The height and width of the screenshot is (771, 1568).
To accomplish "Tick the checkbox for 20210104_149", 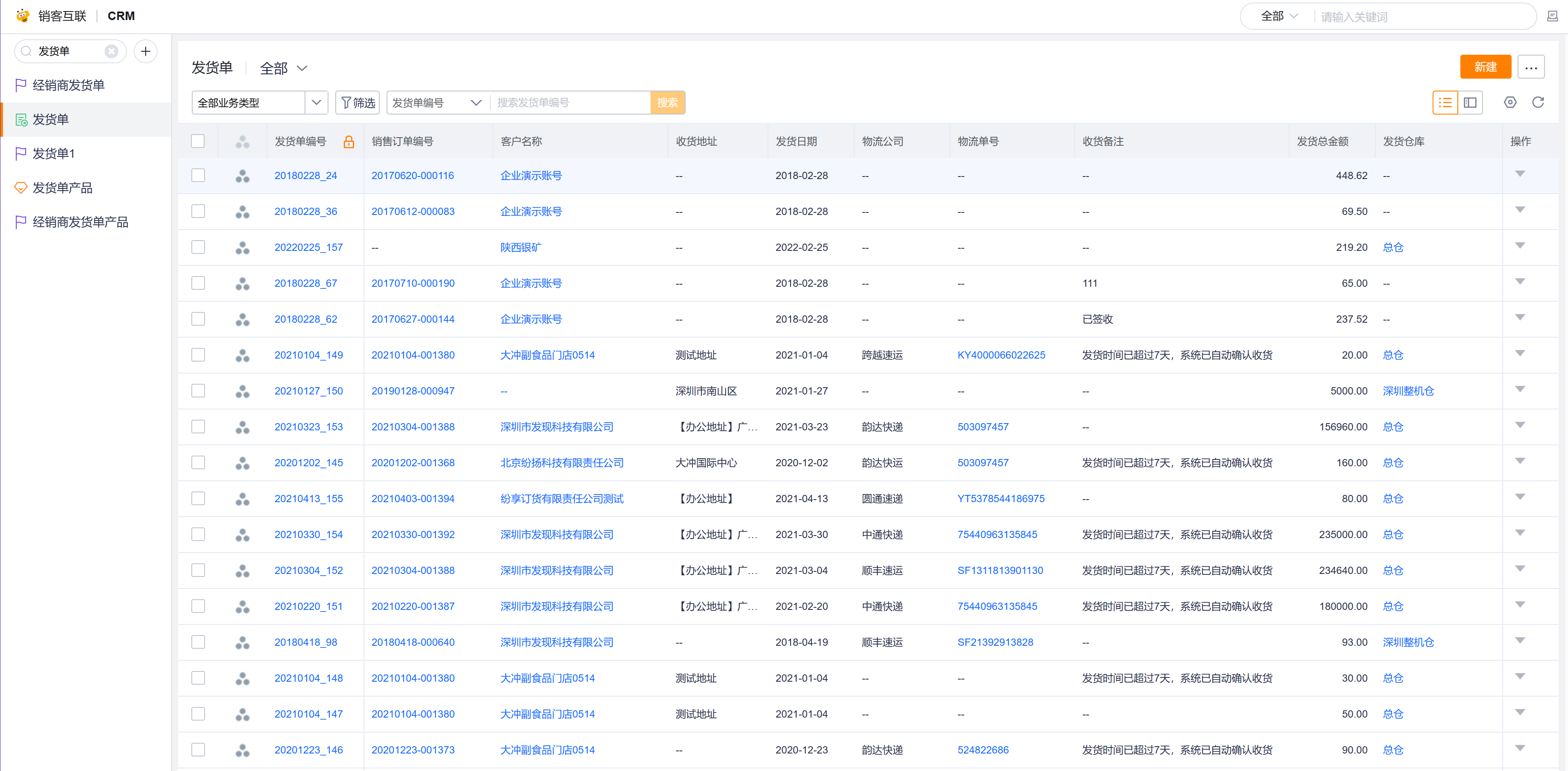I will click(198, 355).
